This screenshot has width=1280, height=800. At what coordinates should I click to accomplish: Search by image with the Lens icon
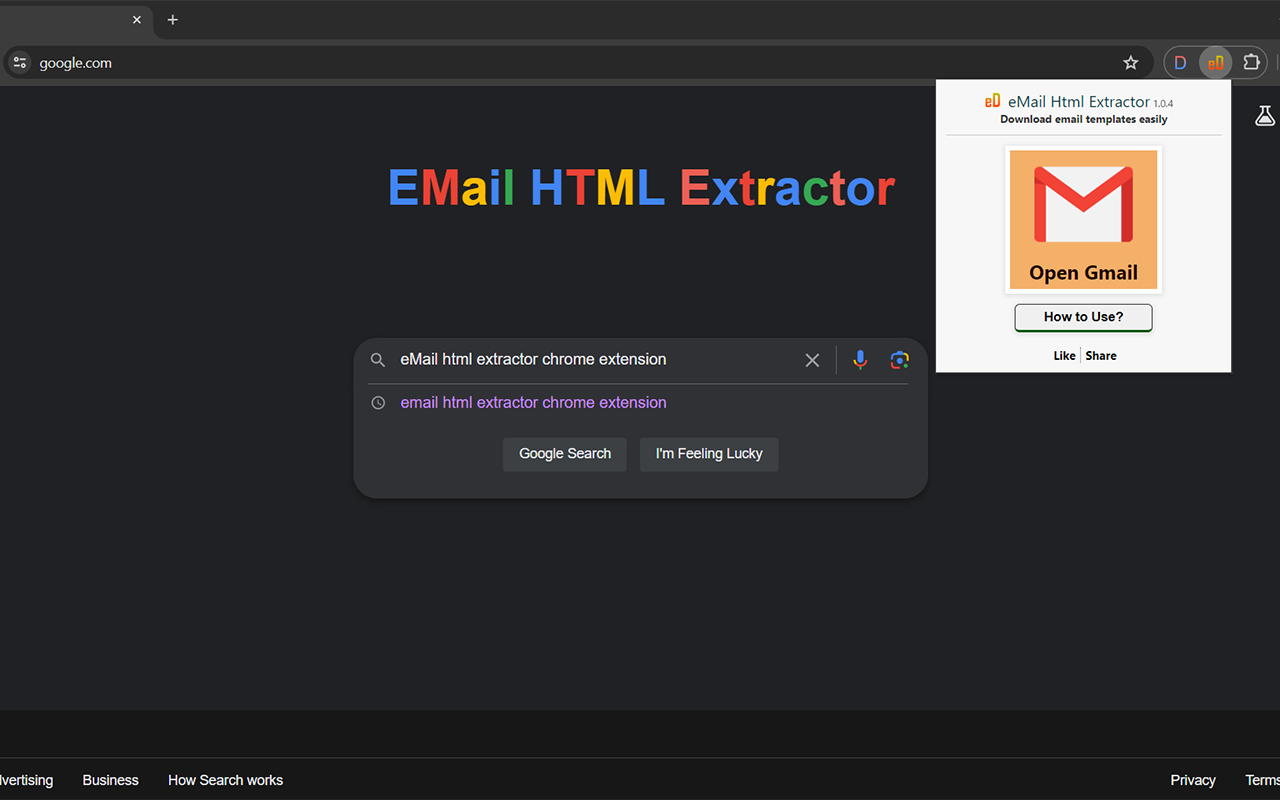pyautogui.click(x=899, y=360)
